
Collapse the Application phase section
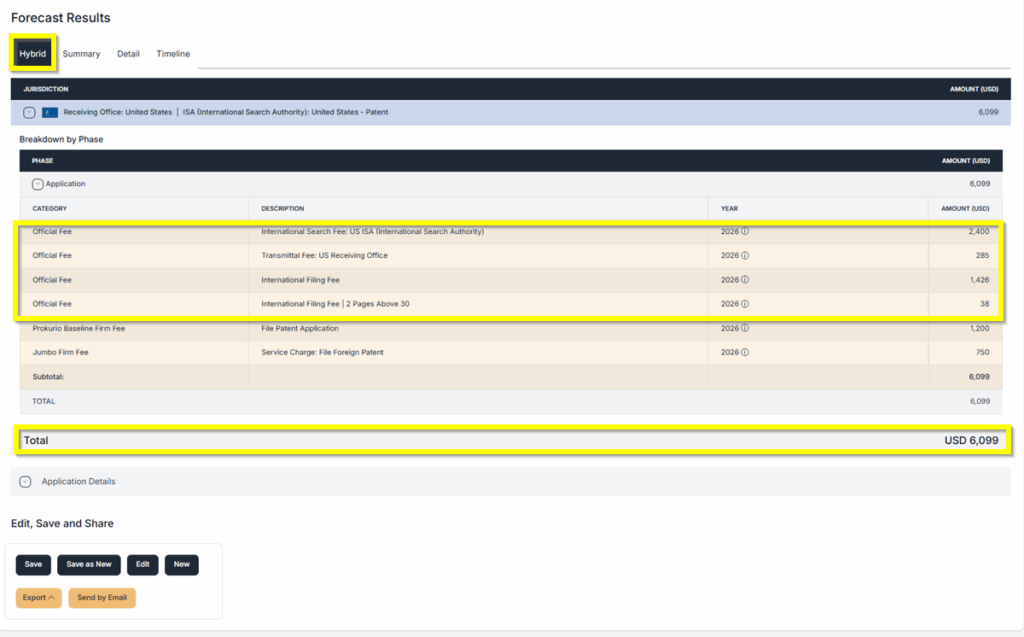coord(38,184)
